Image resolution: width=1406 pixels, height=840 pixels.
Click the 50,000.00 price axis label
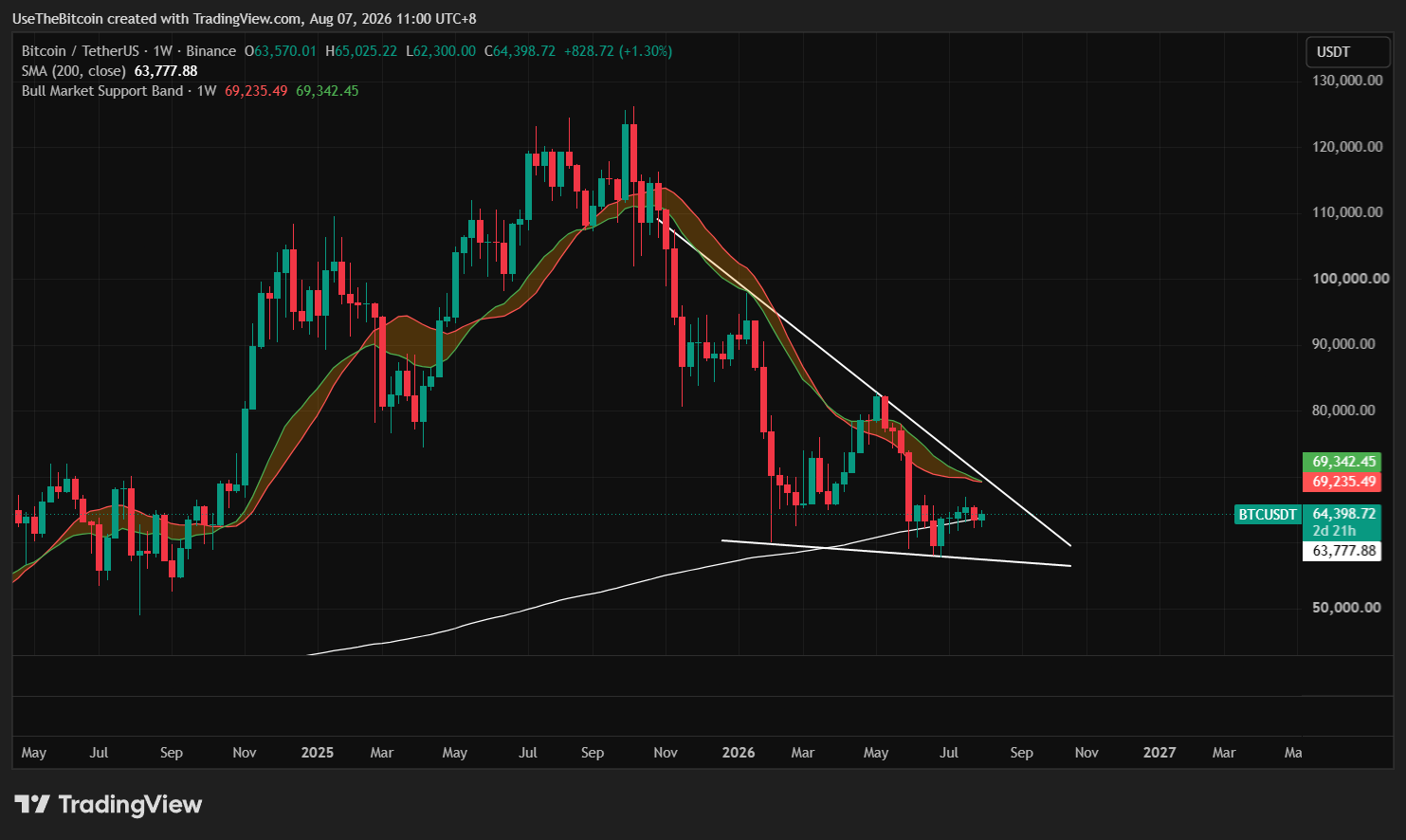pos(1346,608)
